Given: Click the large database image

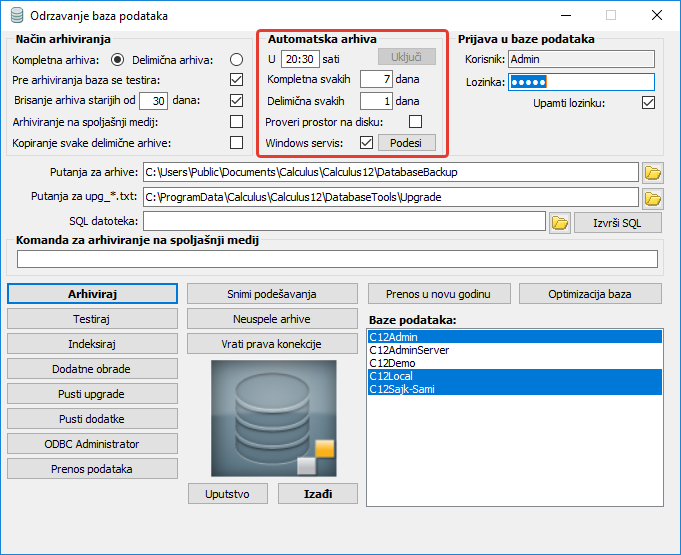Looking at the screenshot, I should click(273, 417).
